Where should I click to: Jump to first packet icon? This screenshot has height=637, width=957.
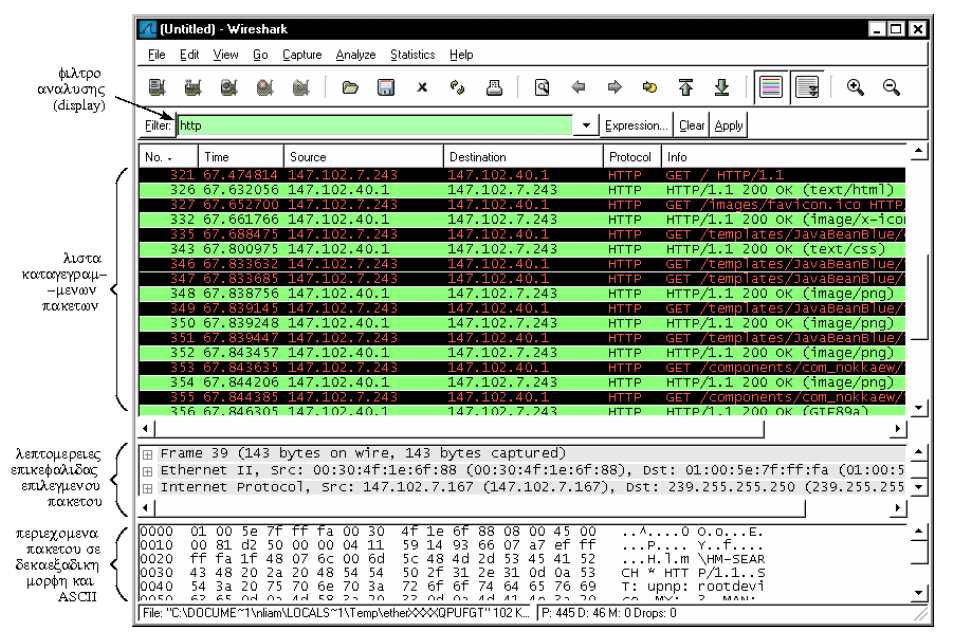(686, 87)
